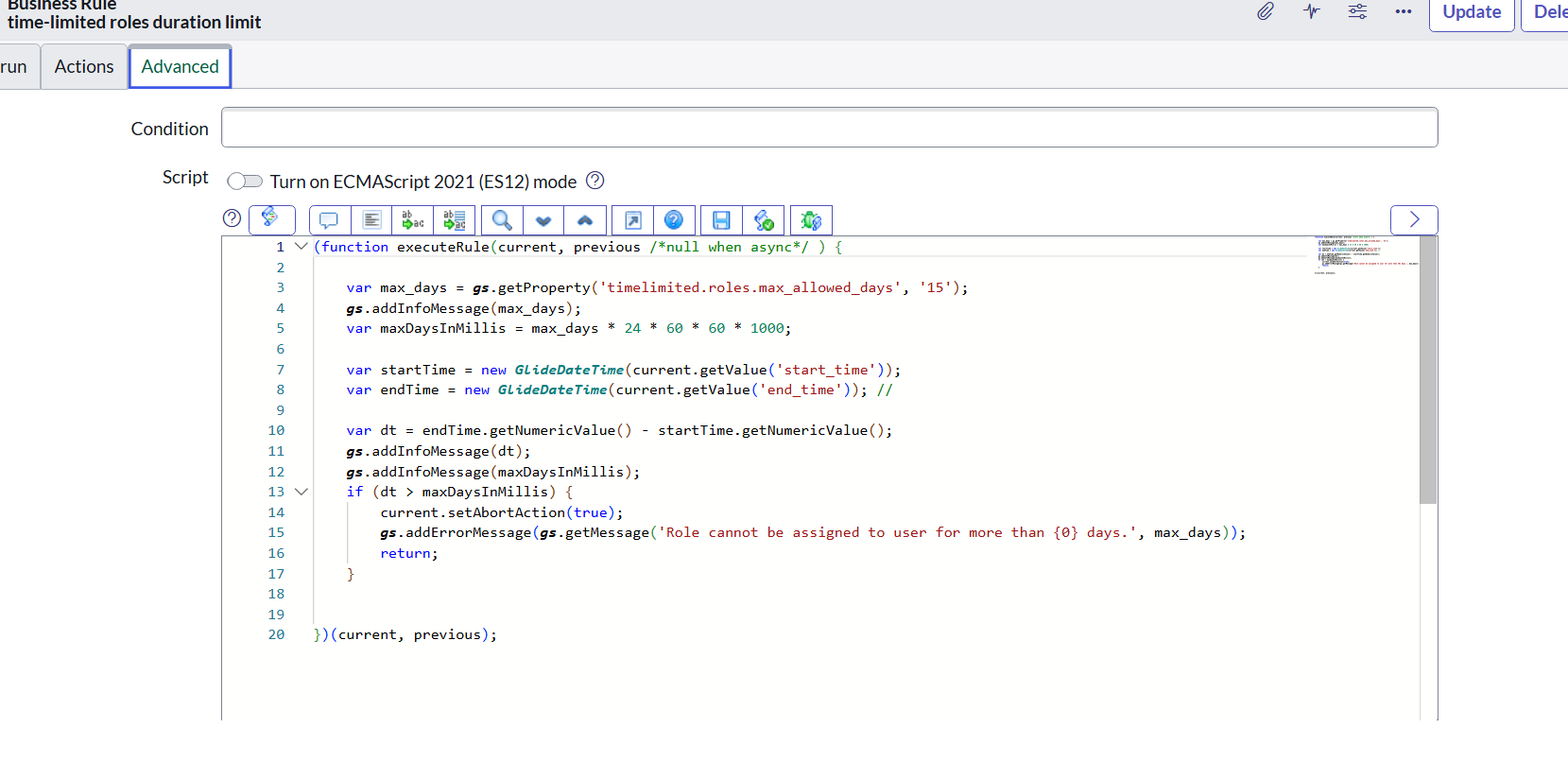Click the format code icon
The height and width of the screenshot is (762, 1568).
click(x=371, y=220)
